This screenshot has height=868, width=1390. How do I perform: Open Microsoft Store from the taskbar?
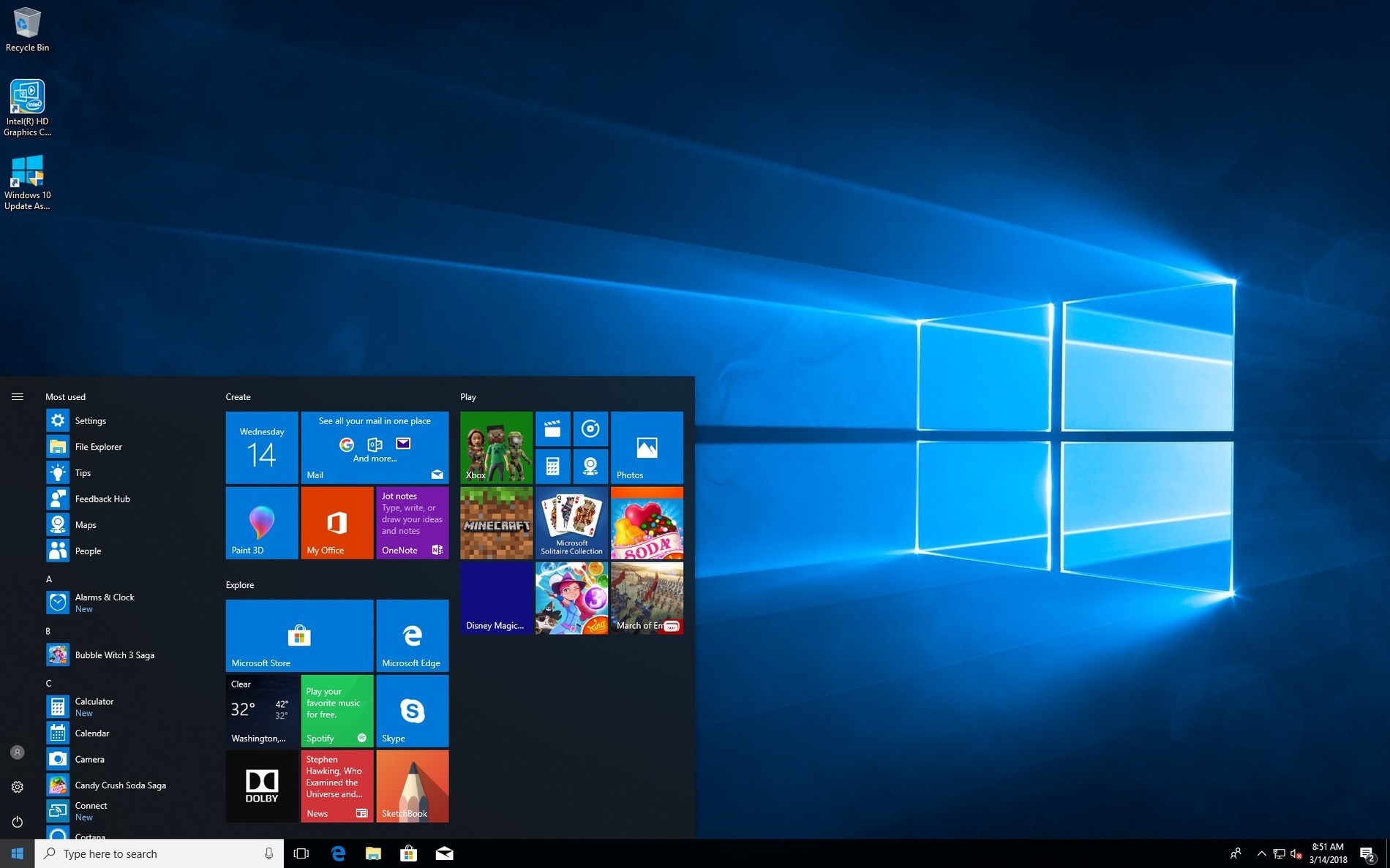408,853
